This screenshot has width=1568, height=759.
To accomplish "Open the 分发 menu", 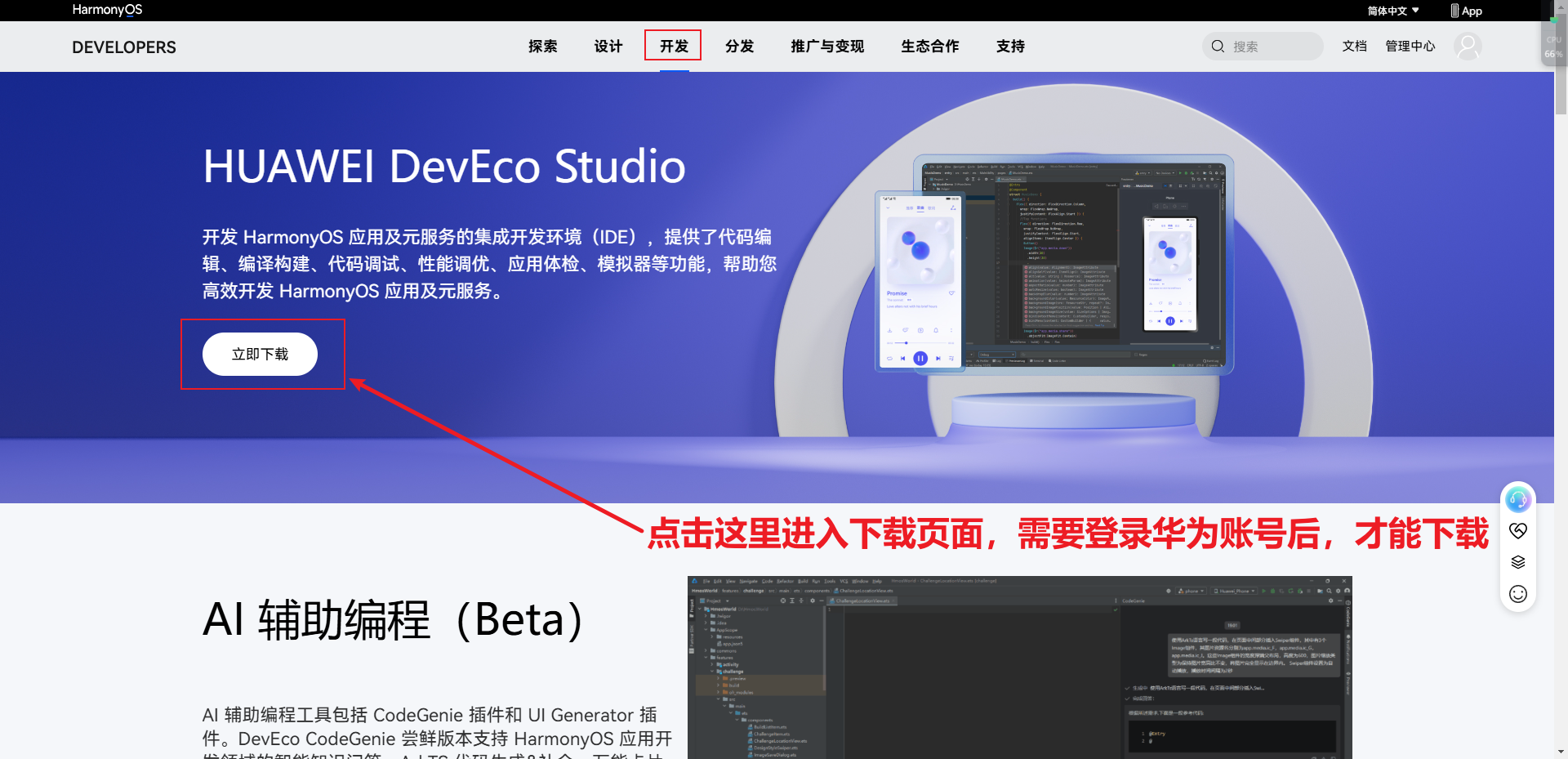I will click(740, 47).
